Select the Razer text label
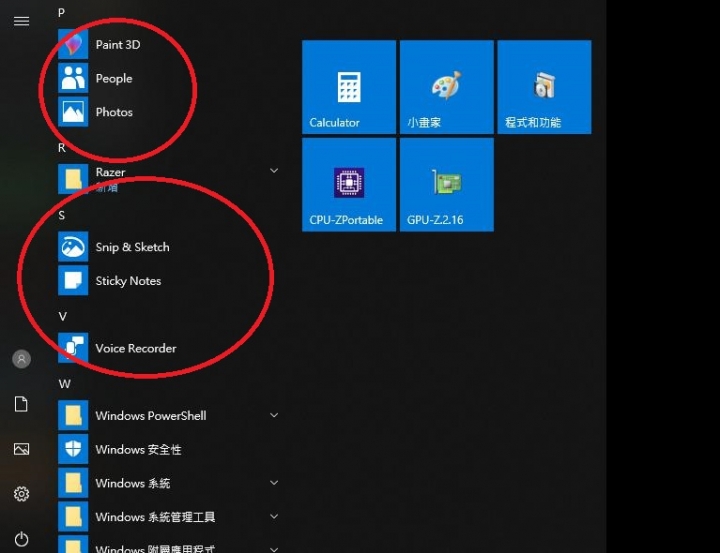This screenshot has width=720, height=553. click(110, 172)
